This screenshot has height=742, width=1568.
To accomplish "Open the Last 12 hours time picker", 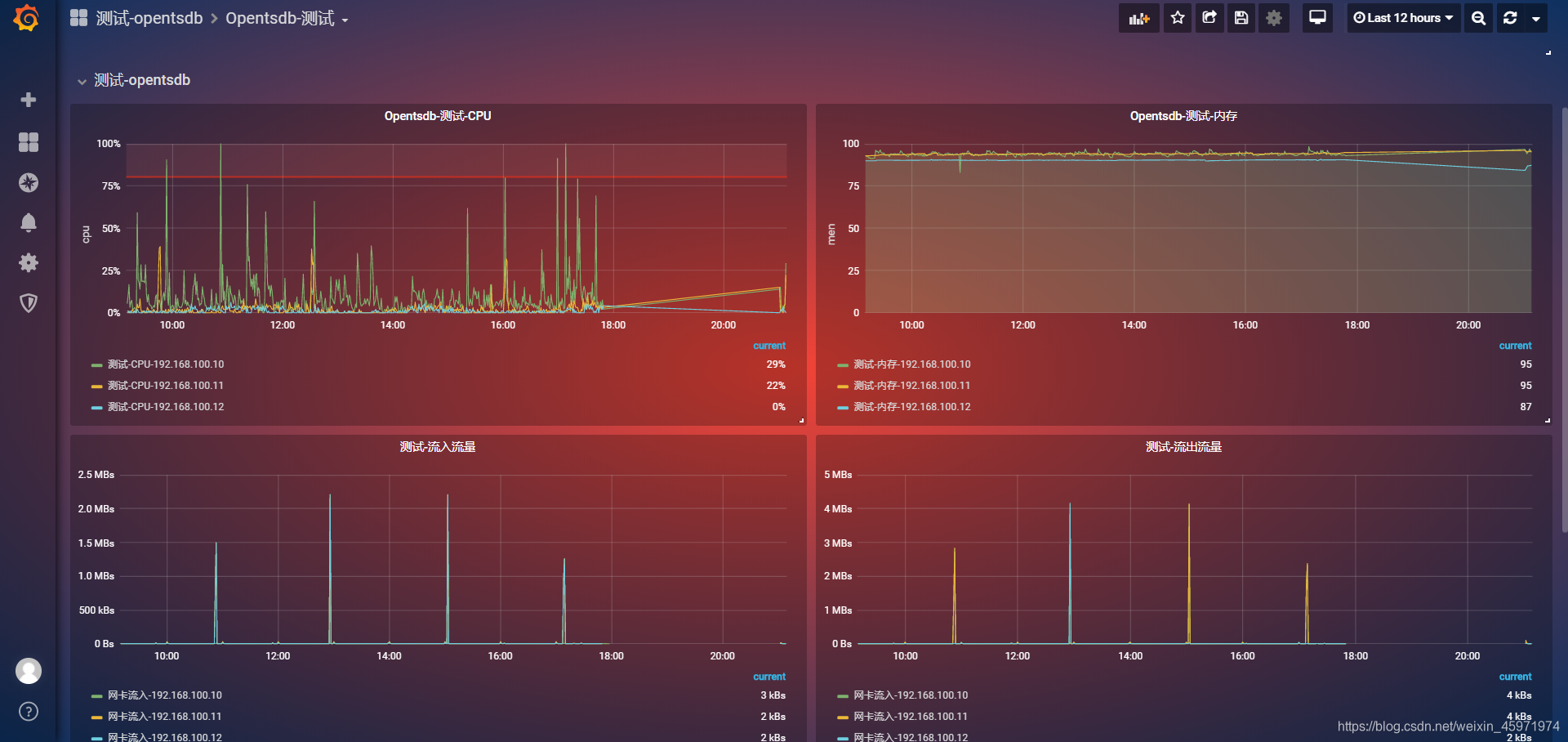I will (1403, 18).
